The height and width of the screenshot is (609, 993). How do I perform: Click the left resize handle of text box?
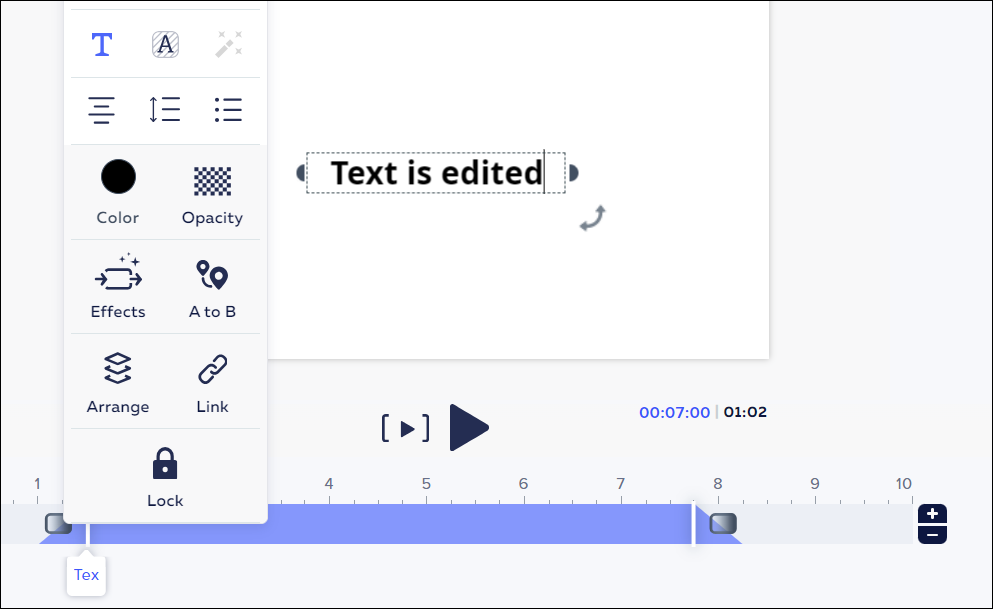pyautogui.click(x=301, y=173)
